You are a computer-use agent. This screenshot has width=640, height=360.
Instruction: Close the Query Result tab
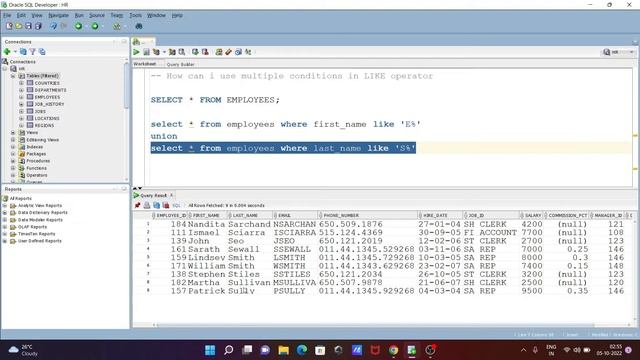[171, 195]
